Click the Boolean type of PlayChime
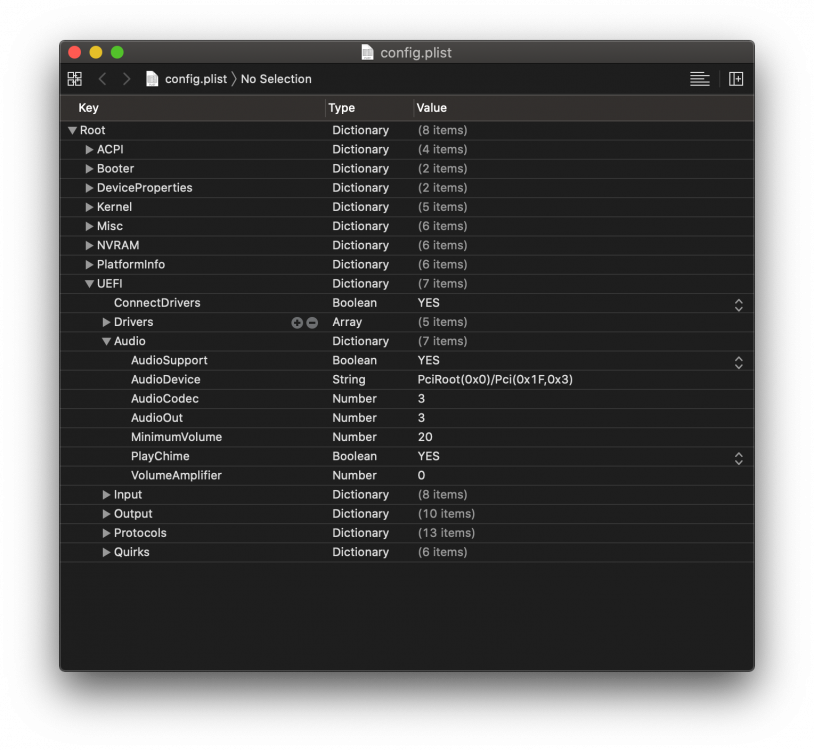814x750 pixels. pyautogui.click(x=355, y=456)
